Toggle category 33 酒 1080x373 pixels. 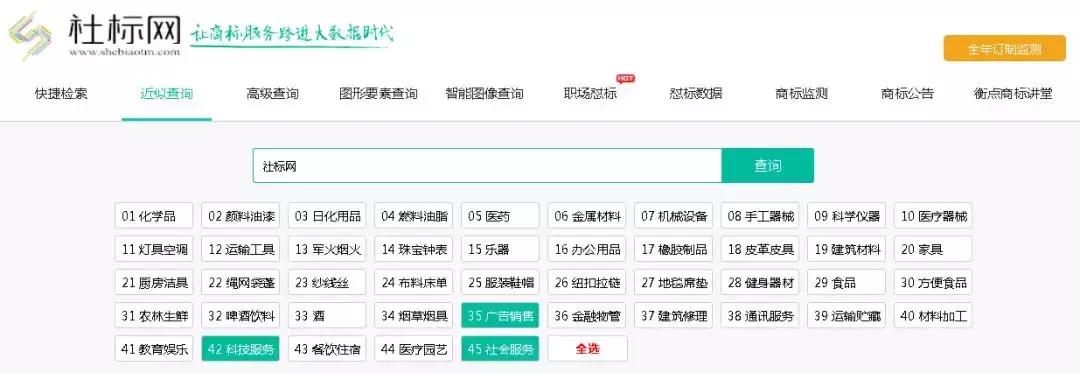pos(327,316)
